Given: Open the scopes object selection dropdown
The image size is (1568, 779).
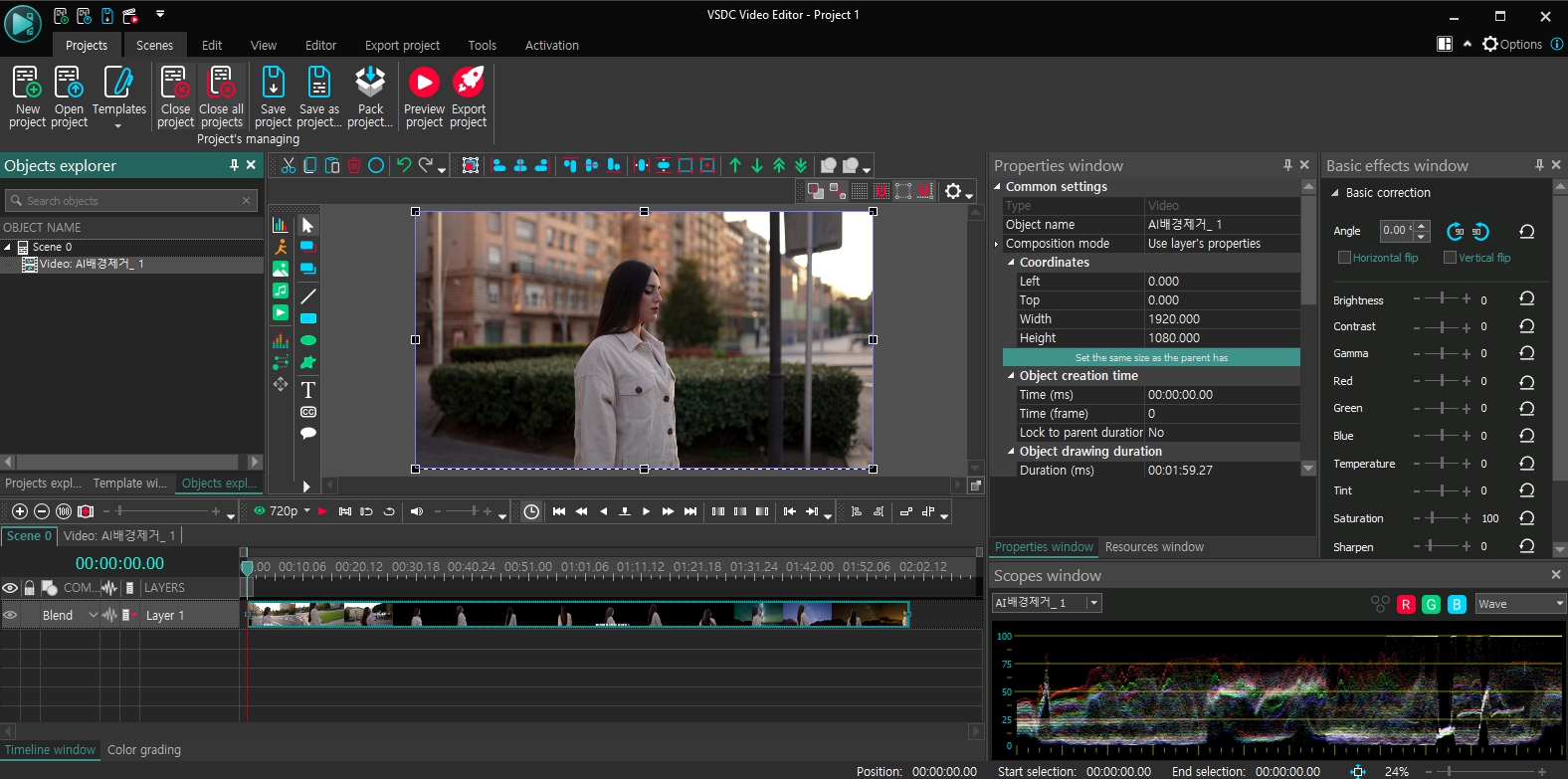Looking at the screenshot, I should [x=1093, y=603].
